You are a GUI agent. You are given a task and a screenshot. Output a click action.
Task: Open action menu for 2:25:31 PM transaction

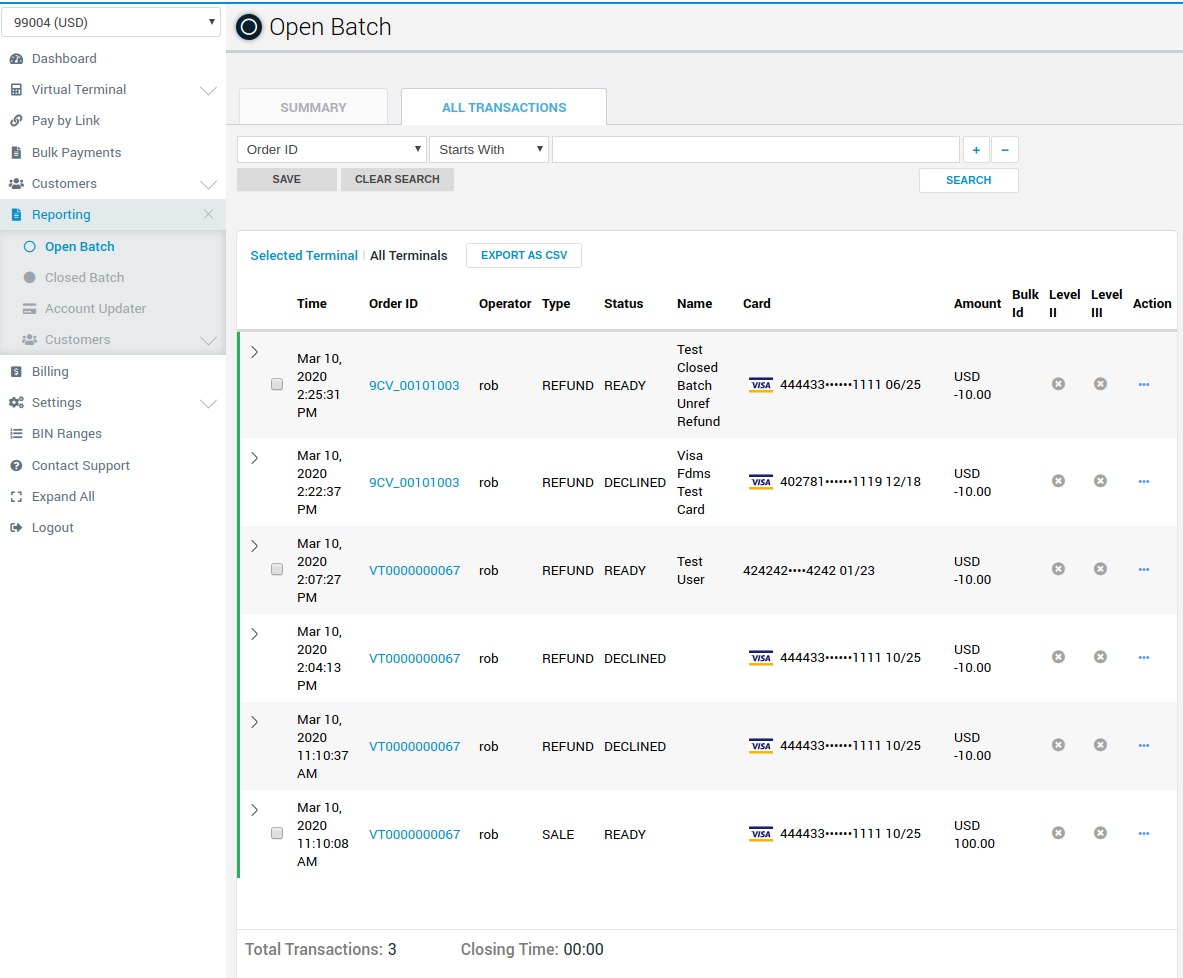1143,385
